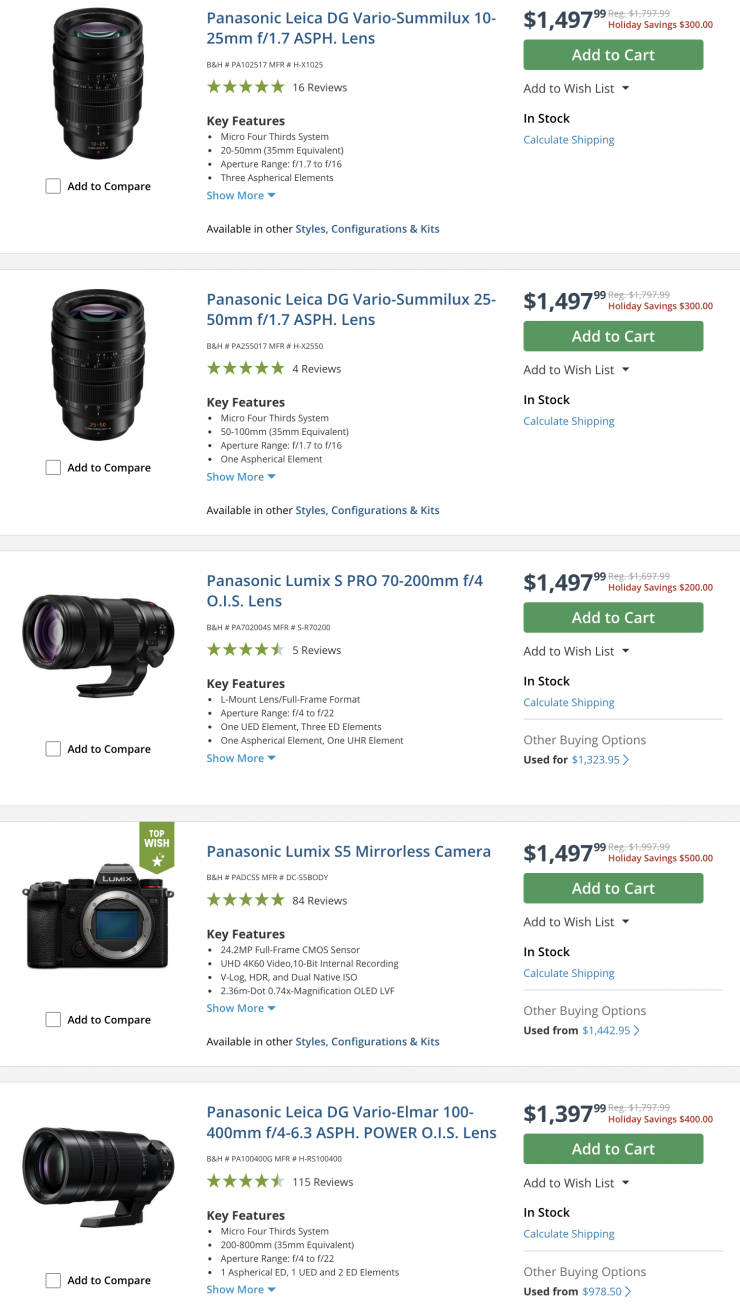The image size is (740, 1308).
Task: Check Add to Compare for 10-25mm lens
Action: [53, 186]
